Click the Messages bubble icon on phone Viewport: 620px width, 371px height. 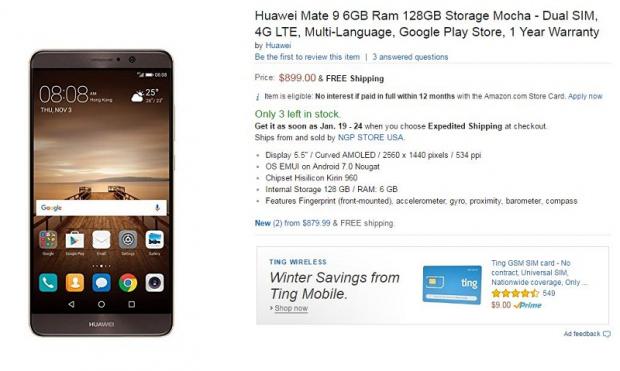101,283
